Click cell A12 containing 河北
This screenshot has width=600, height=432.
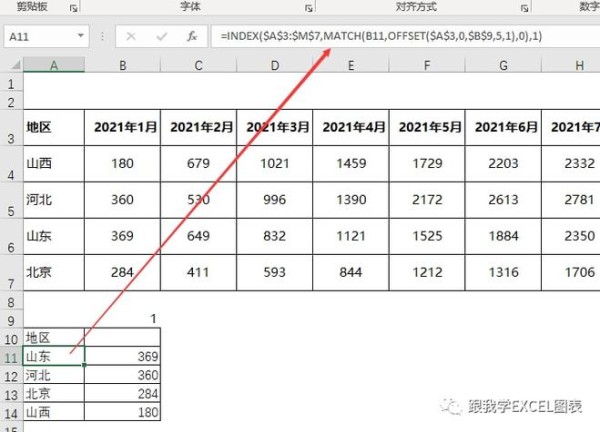point(54,374)
